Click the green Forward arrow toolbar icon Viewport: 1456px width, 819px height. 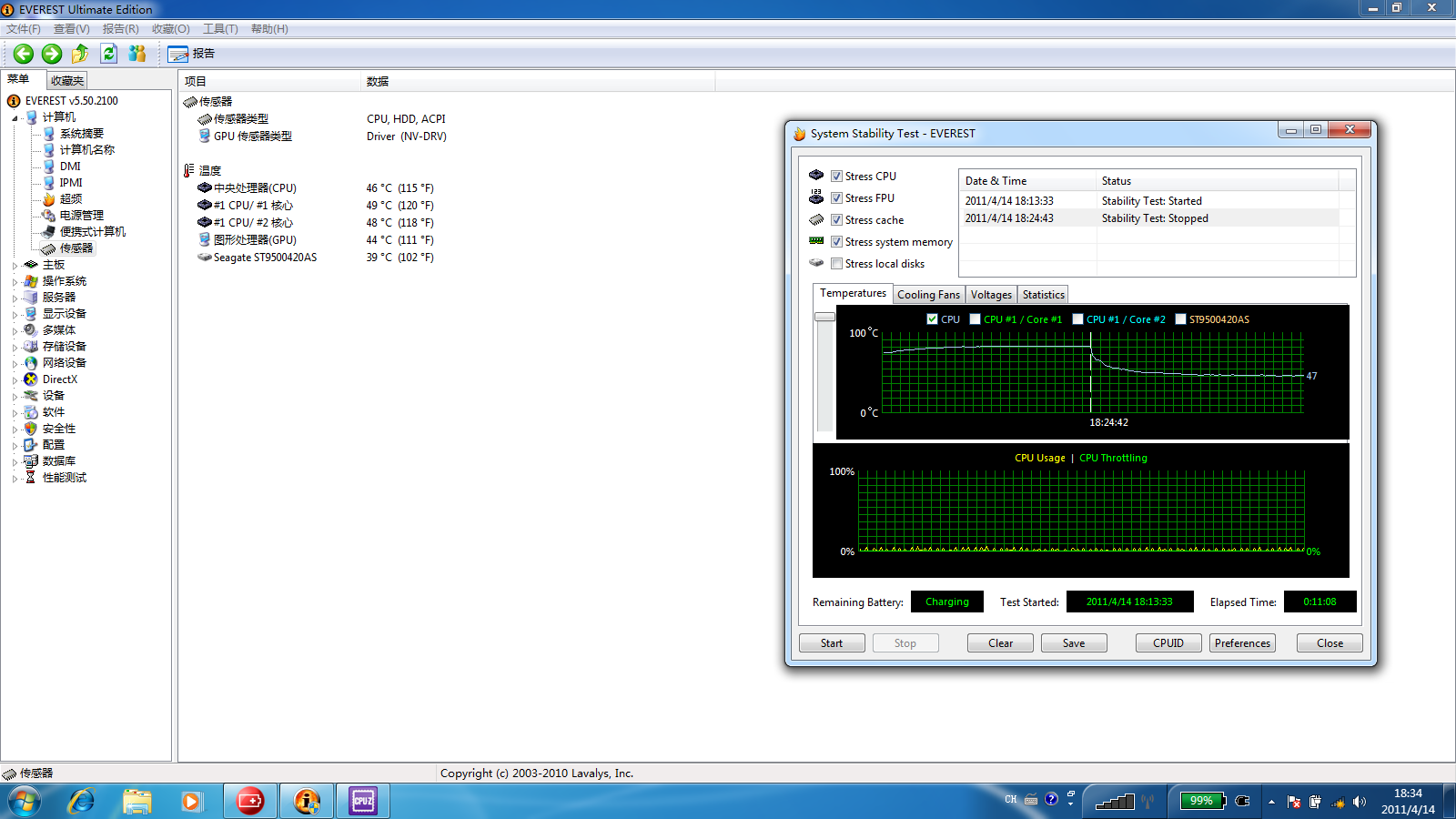[x=52, y=54]
